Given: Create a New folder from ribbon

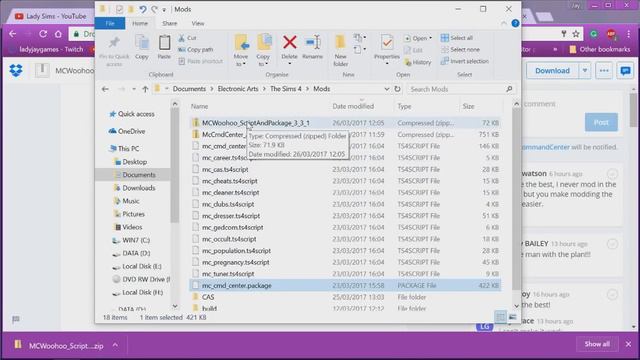Looking at the screenshot, I should 340,50.
